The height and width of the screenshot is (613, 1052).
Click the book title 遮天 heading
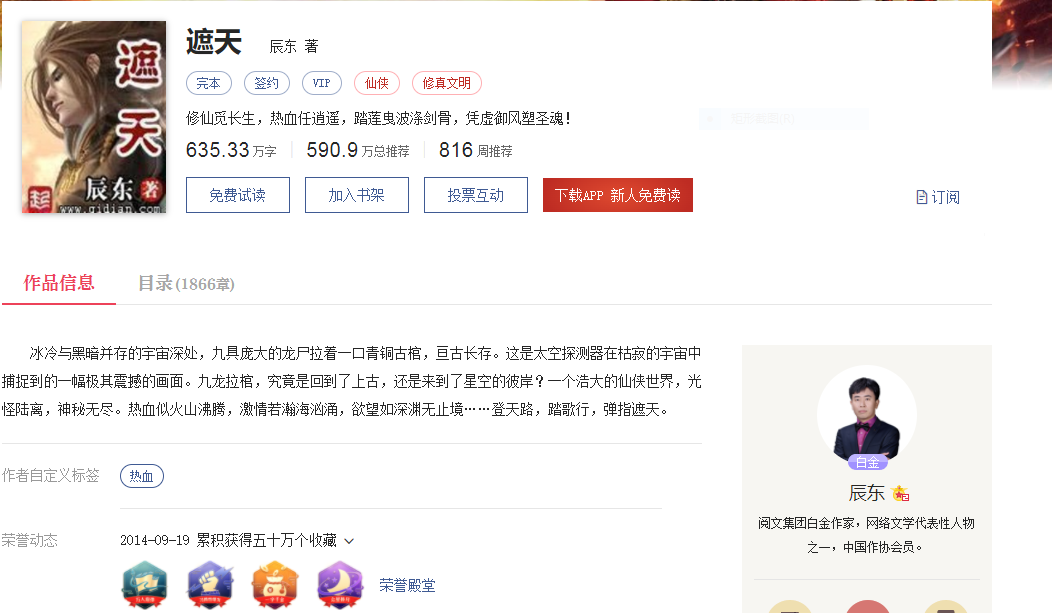click(x=214, y=42)
